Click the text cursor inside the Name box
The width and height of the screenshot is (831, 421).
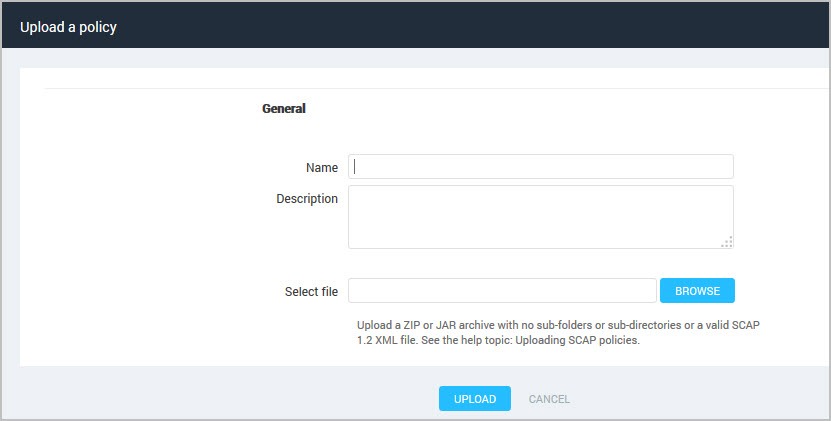pyautogui.click(x=355, y=166)
